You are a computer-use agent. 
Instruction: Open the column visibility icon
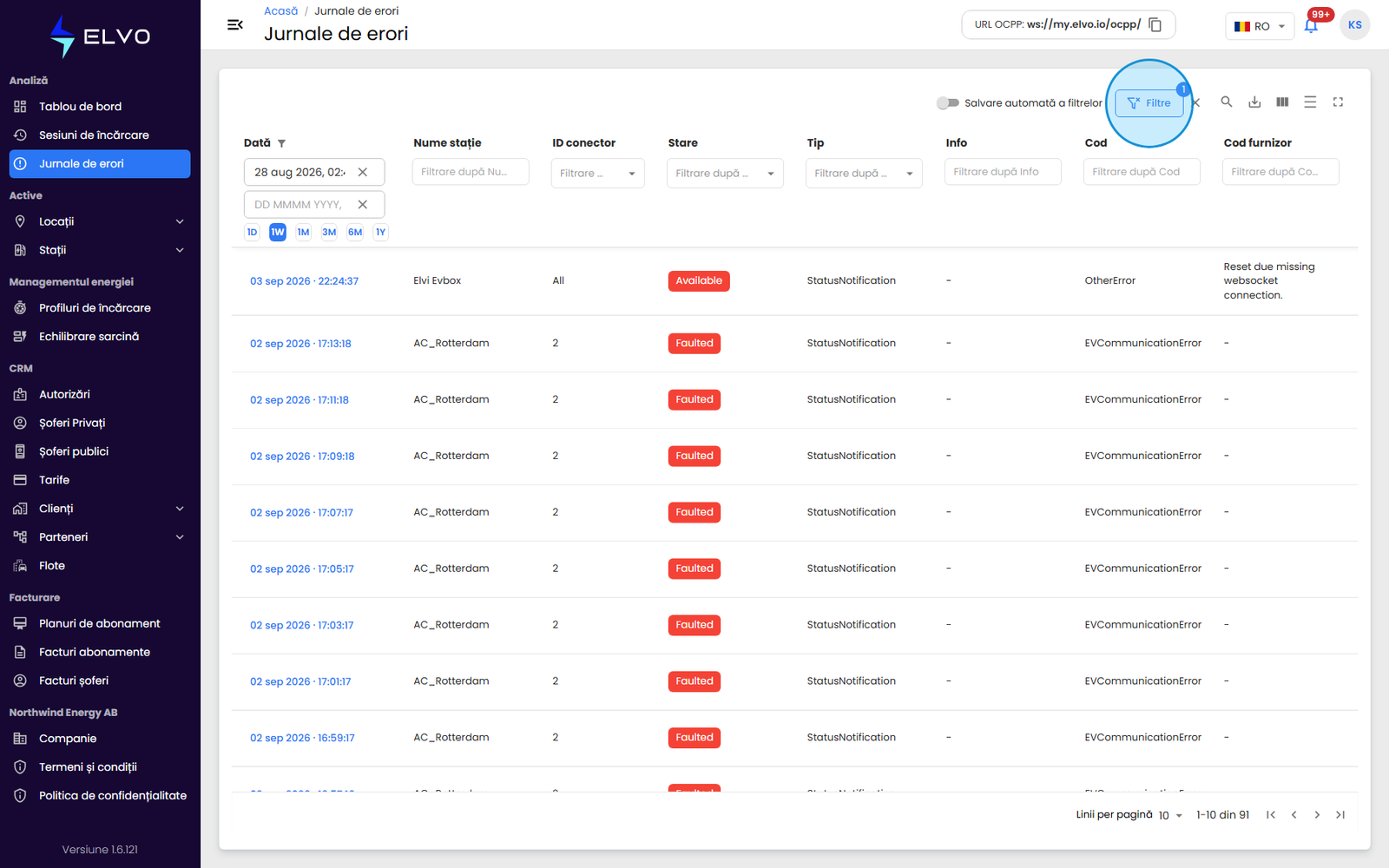(x=1282, y=102)
